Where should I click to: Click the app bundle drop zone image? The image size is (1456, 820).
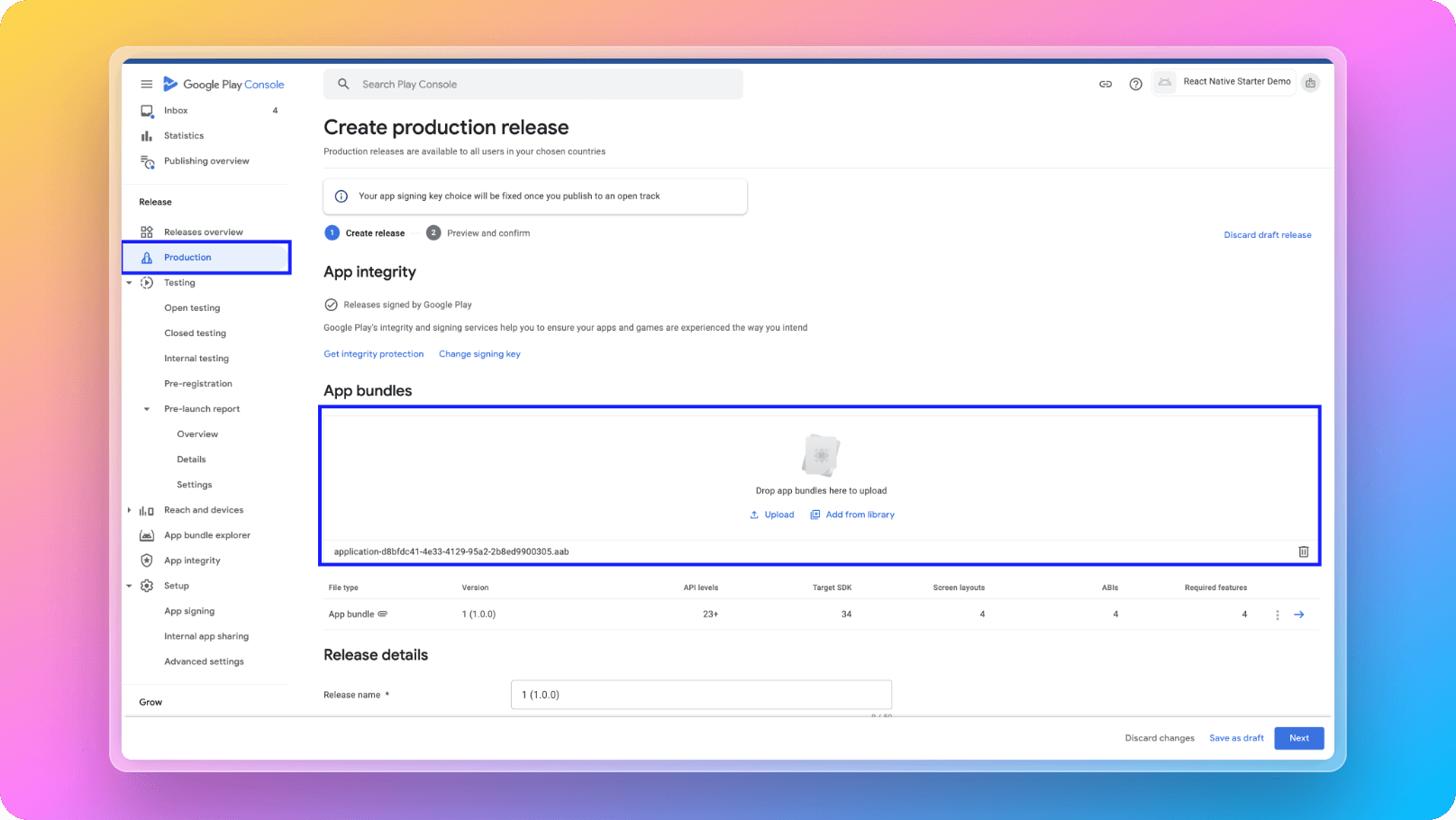821,455
